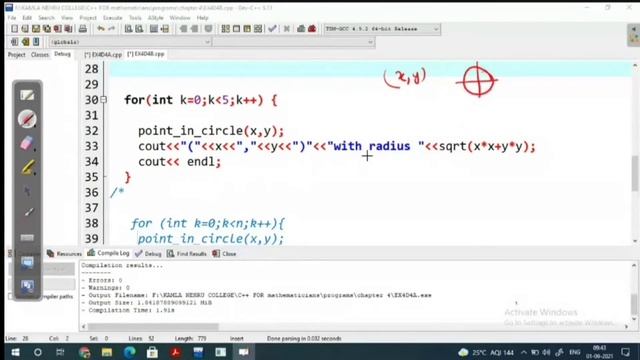Open the notification center icon
This screenshot has height=360, width=640.
coord(625,352)
